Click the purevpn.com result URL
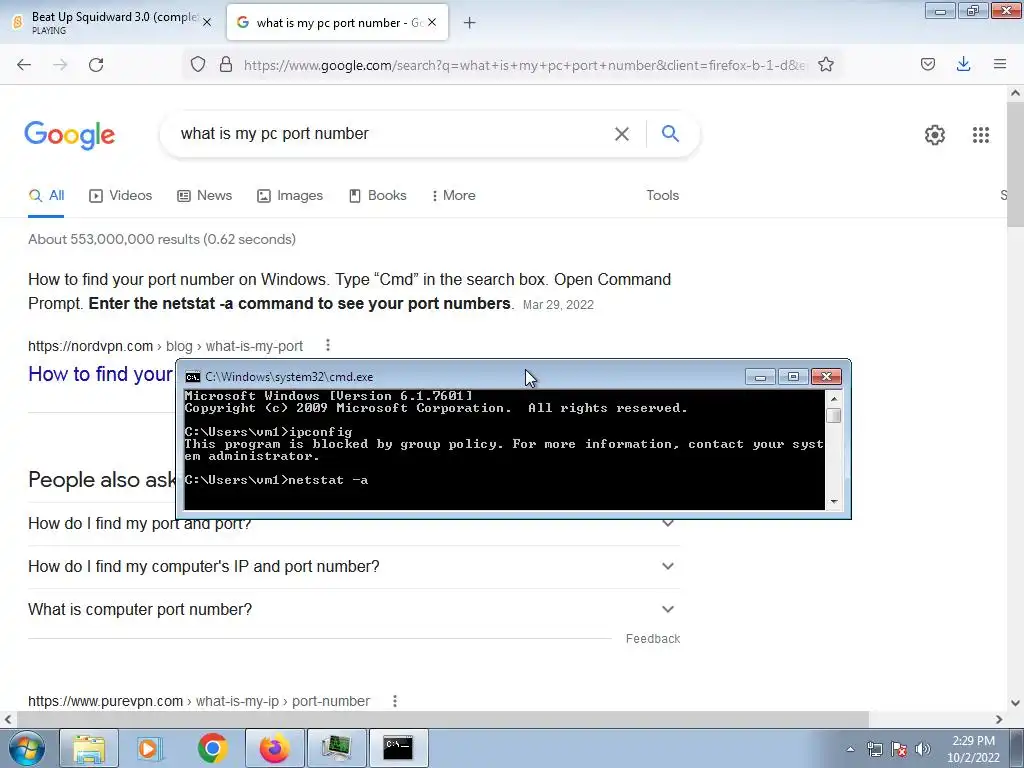1024x768 pixels. pos(199,701)
